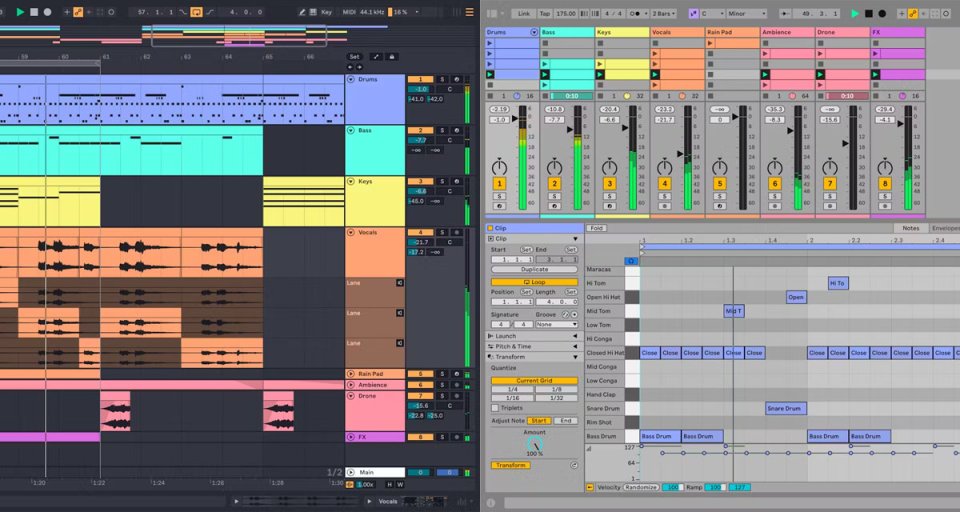The image size is (960, 512).
Task: Click the Duplicate button in Clip panel
Action: 534,269
